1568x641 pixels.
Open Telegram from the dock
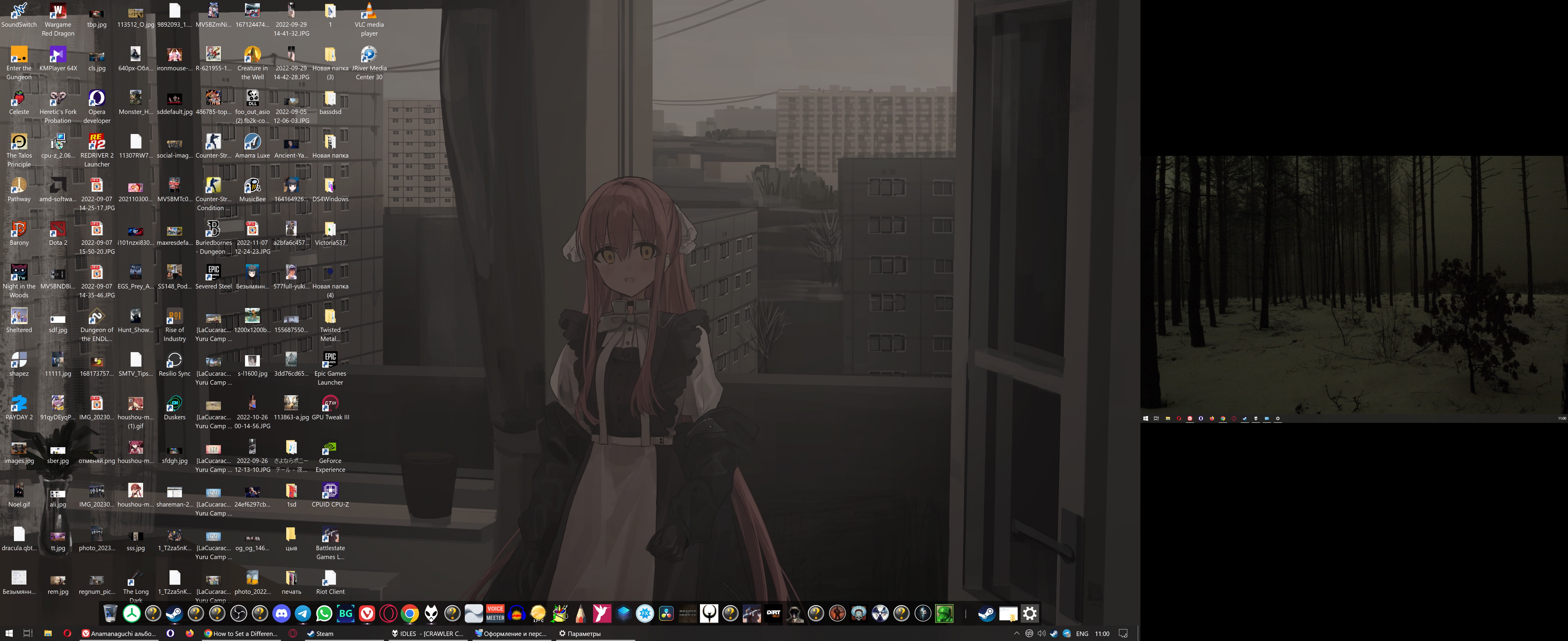click(303, 614)
